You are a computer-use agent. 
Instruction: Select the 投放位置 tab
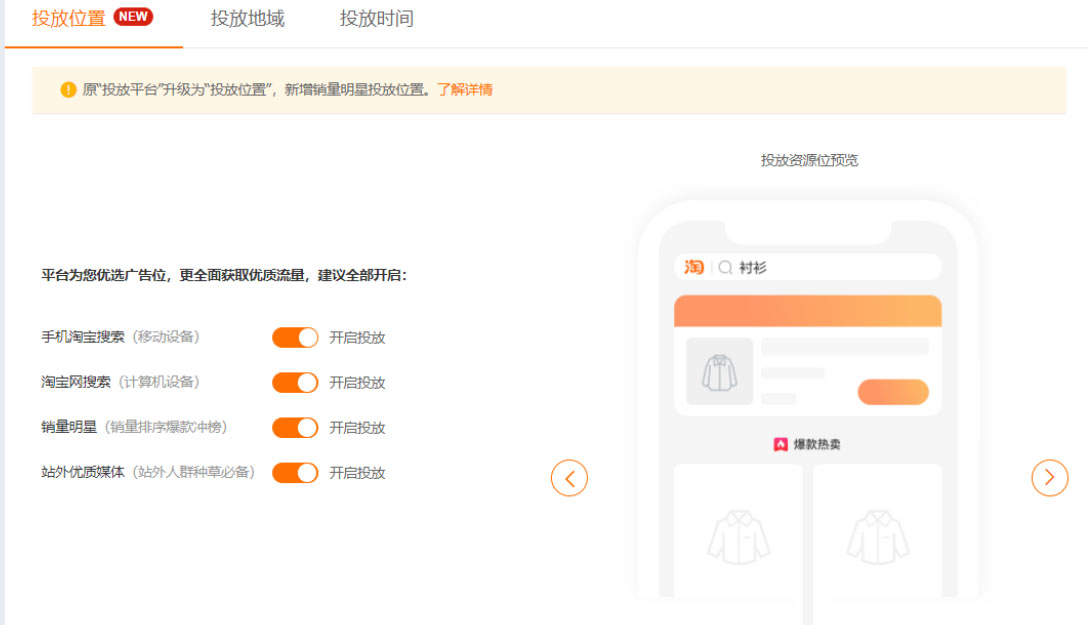68,19
